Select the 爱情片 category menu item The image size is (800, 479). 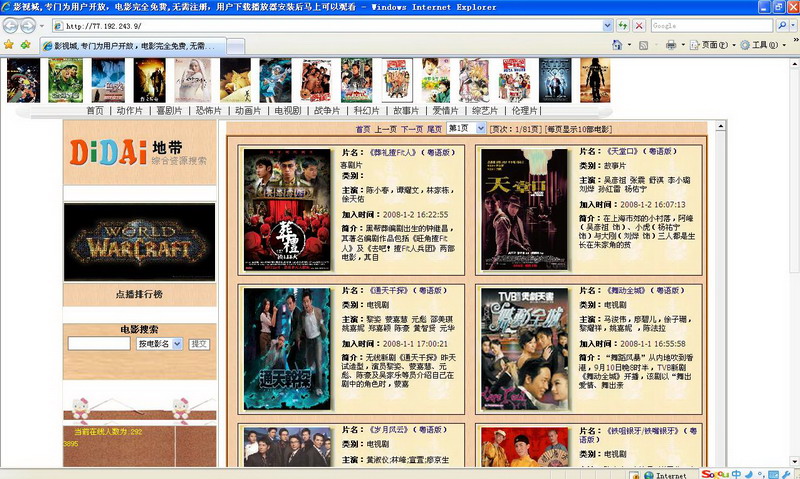445,110
